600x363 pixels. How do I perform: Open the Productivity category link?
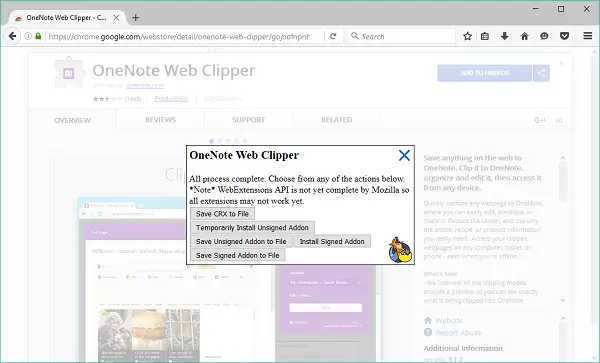[x=171, y=99]
